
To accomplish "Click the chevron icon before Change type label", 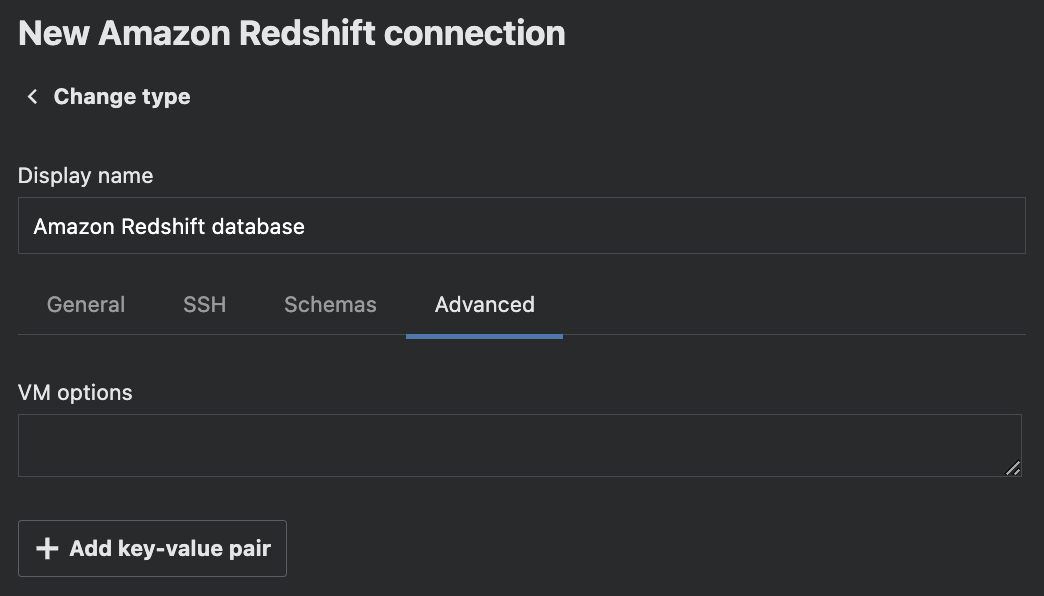I will (x=31, y=96).
